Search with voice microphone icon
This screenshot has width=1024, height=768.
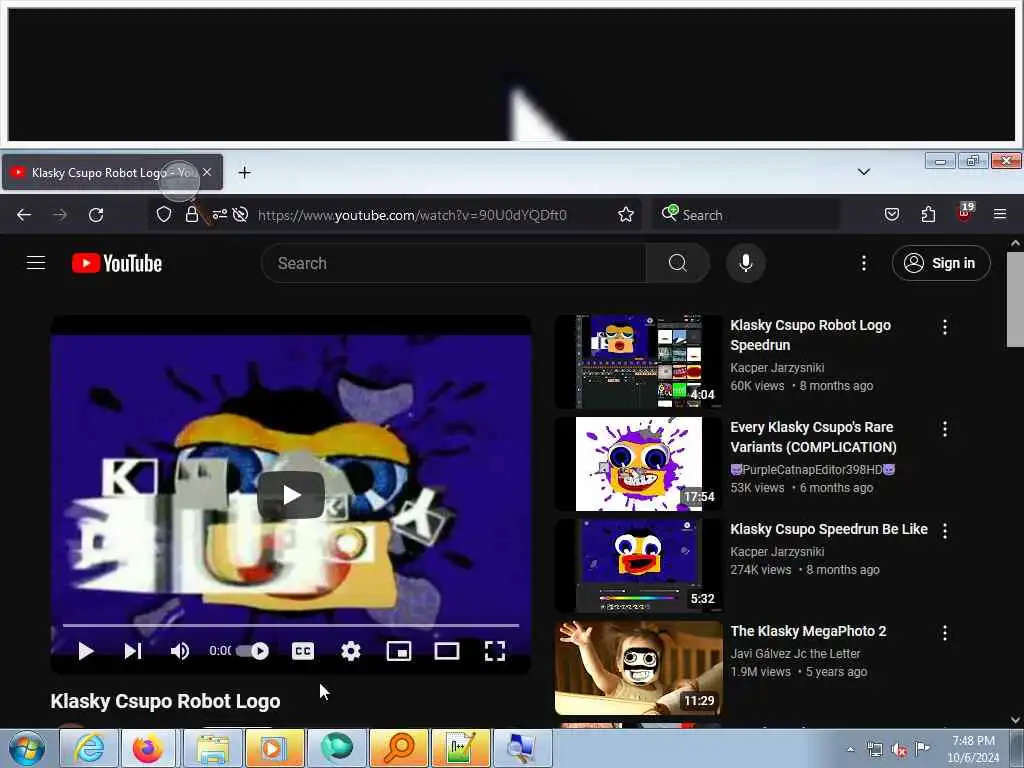point(746,263)
